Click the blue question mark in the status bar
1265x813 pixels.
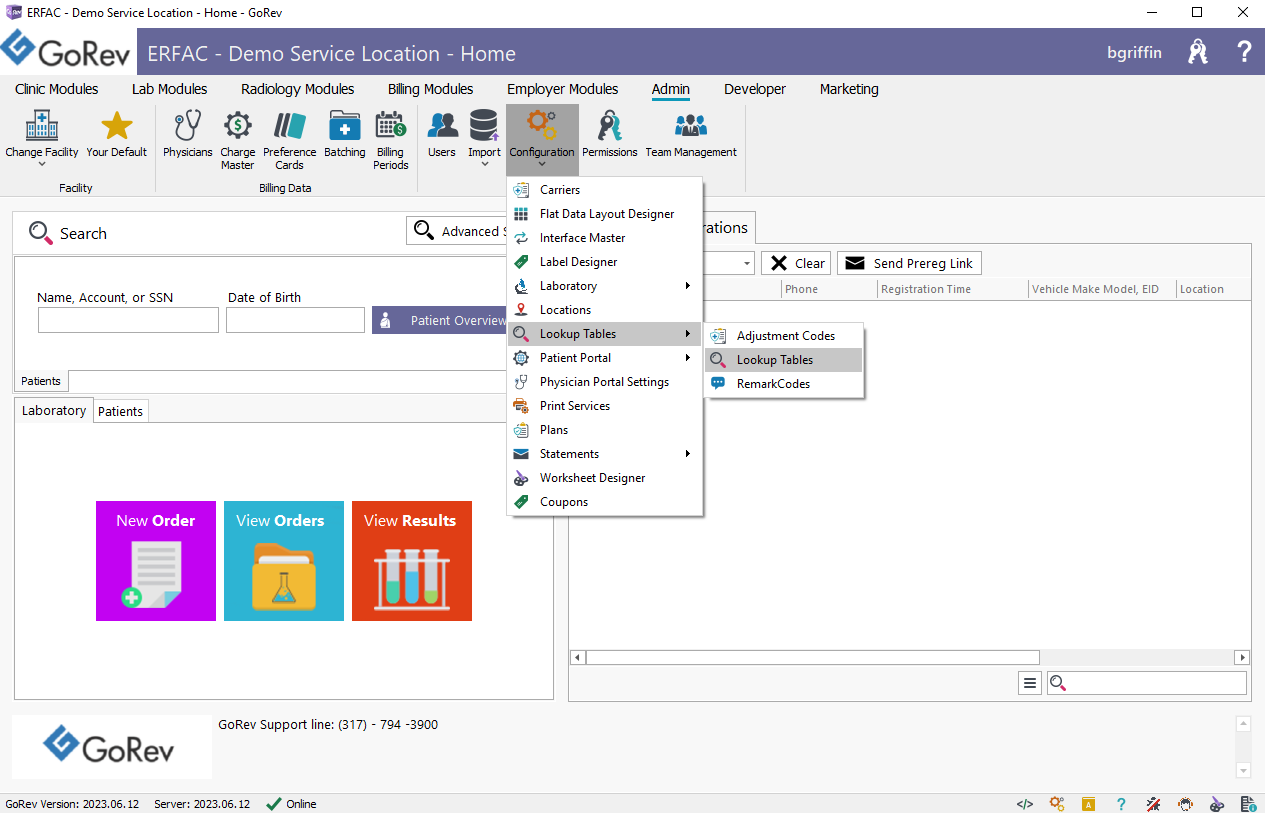pyautogui.click(x=1122, y=804)
